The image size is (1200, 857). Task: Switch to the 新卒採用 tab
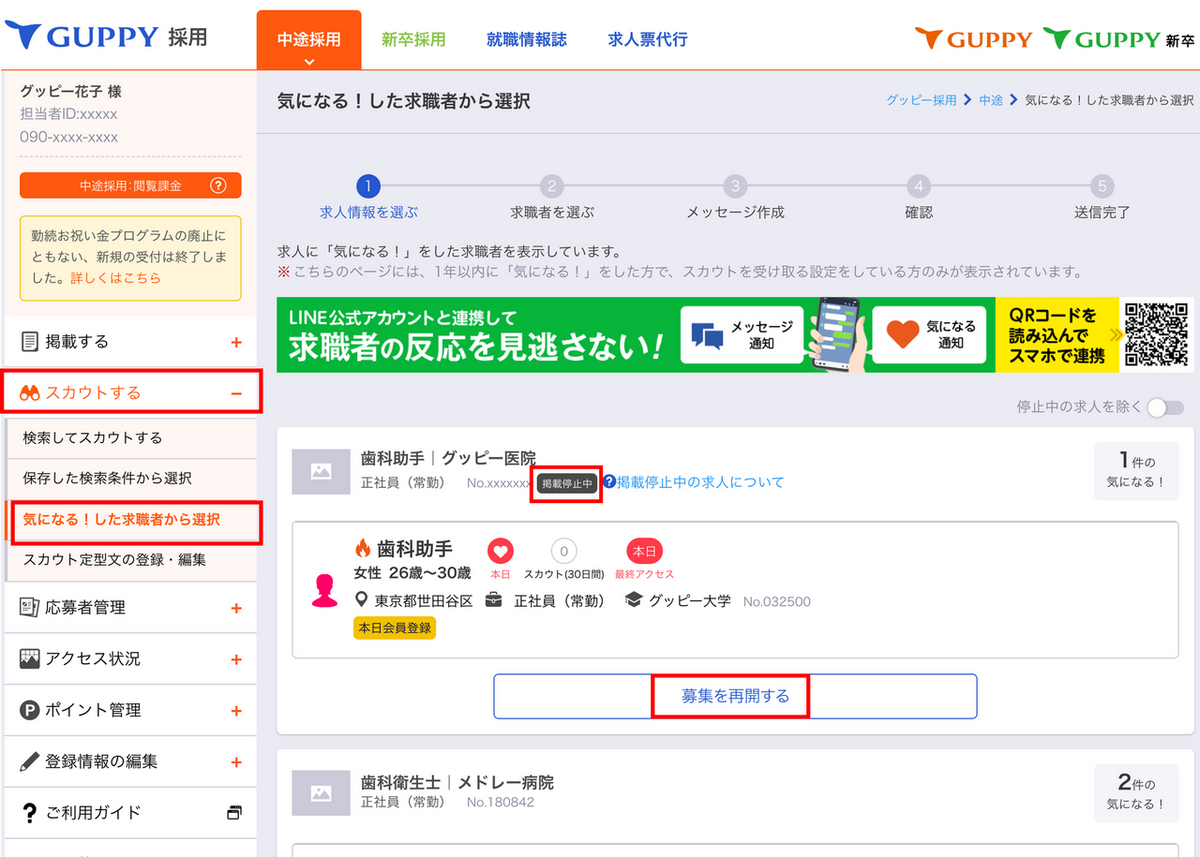(413, 40)
